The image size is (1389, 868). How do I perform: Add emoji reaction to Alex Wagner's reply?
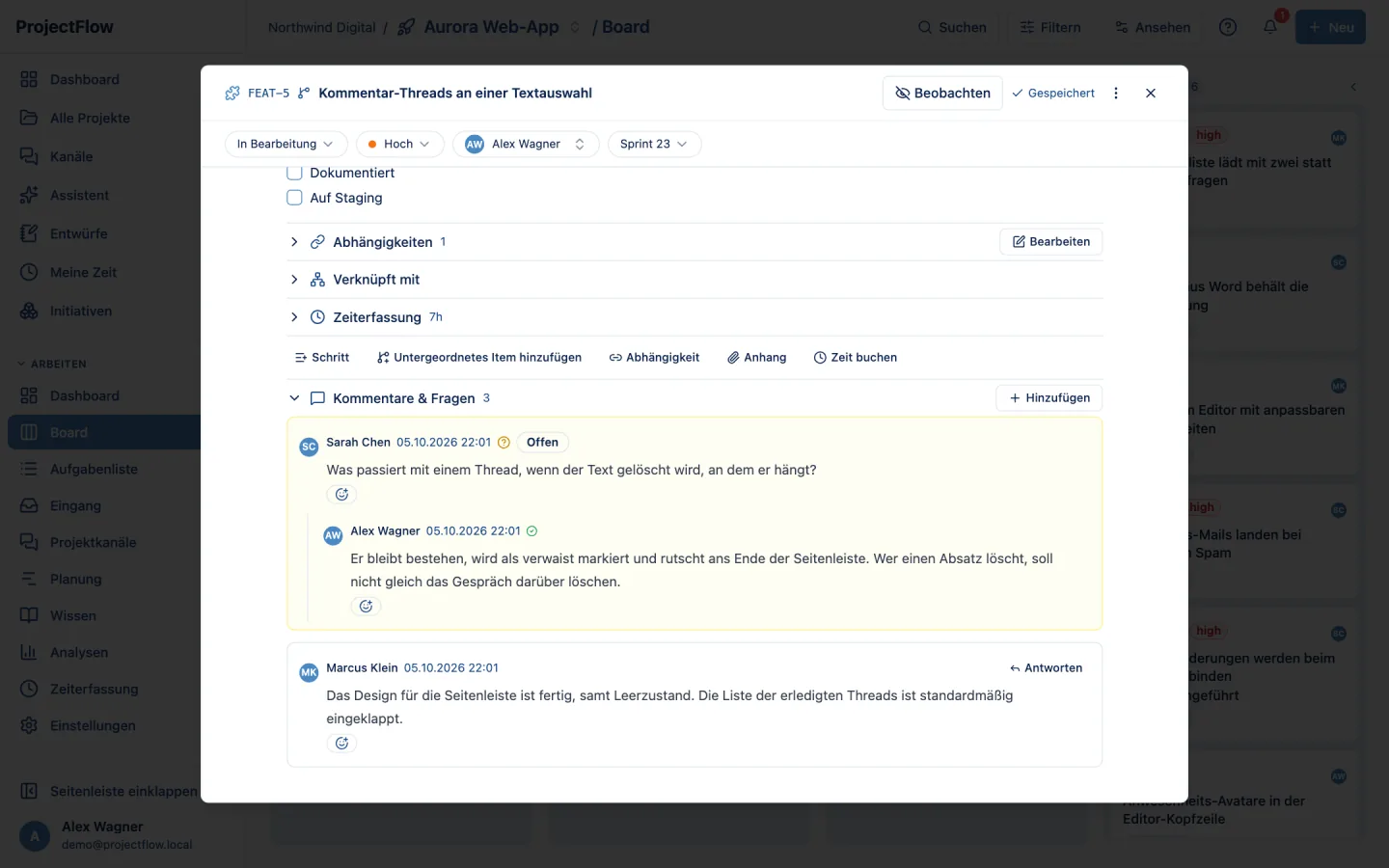[x=366, y=607]
